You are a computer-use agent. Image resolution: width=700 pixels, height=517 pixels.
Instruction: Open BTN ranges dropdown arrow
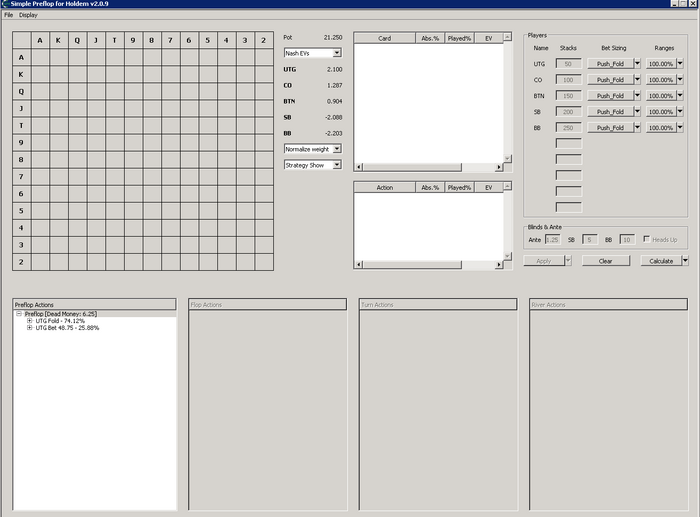(x=680, y=96)
